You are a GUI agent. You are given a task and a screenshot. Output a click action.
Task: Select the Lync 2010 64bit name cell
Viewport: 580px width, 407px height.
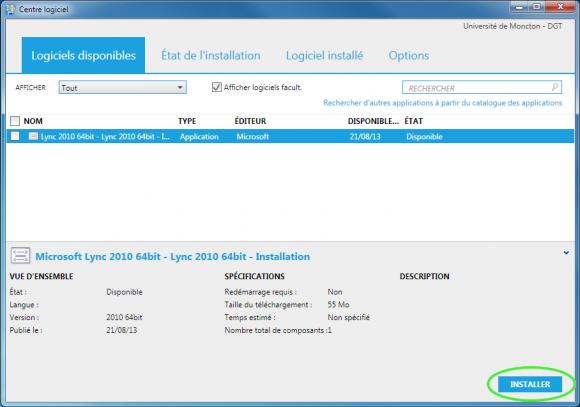pyautogui.click(x=105, y=137)
